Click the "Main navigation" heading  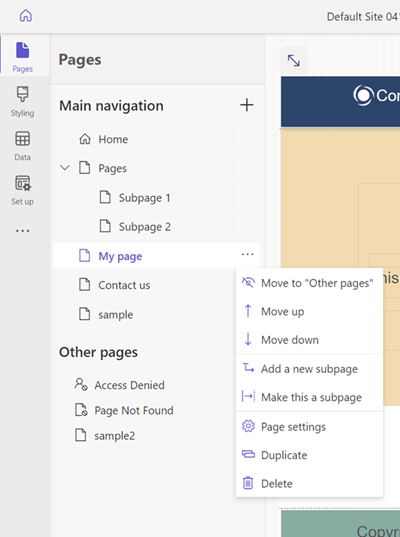(x=111, y=105)
